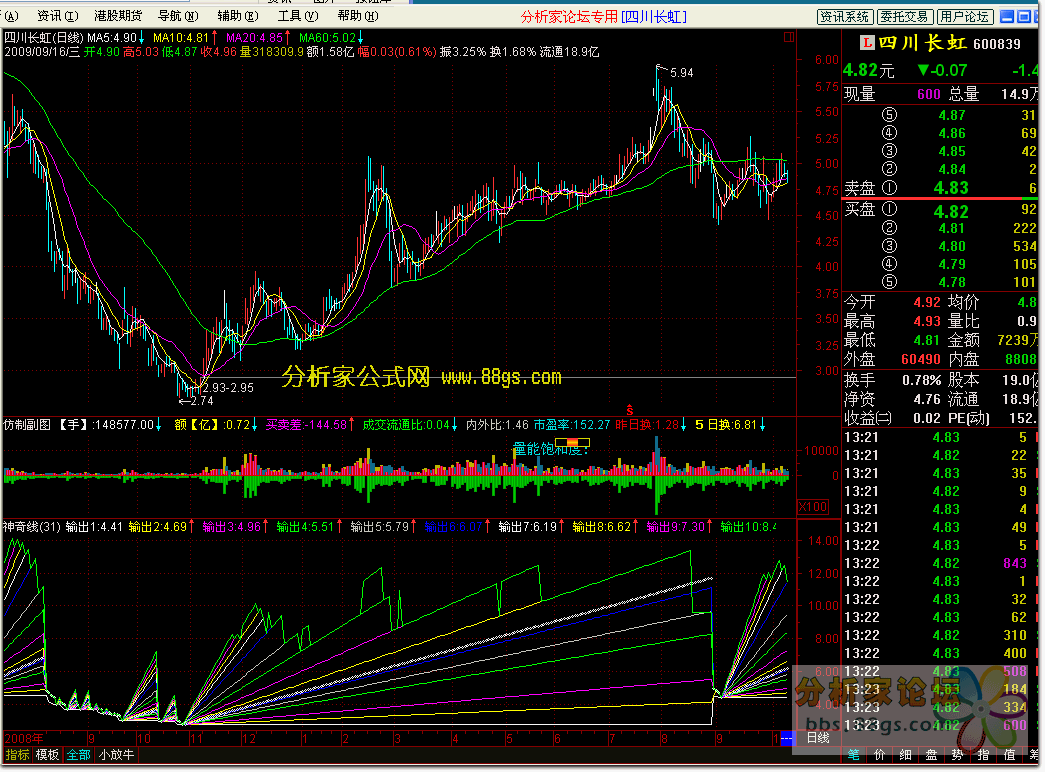This screenshot has height=772, width=1045.
Task: Click the red L icon beside 四川长虹
Action: tap(867, 43)
